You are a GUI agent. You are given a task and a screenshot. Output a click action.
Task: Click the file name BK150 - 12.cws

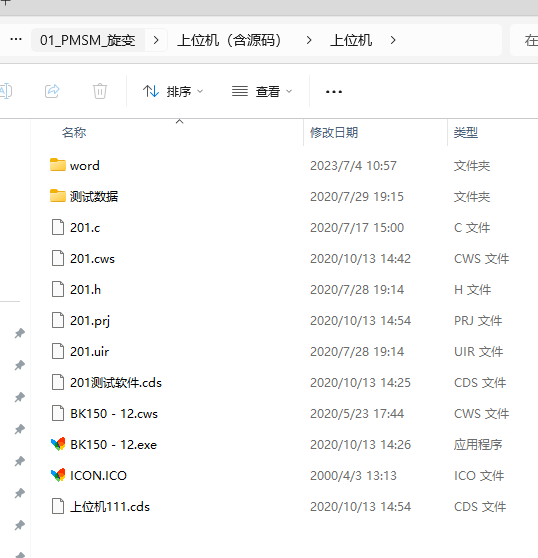(114, 414)
